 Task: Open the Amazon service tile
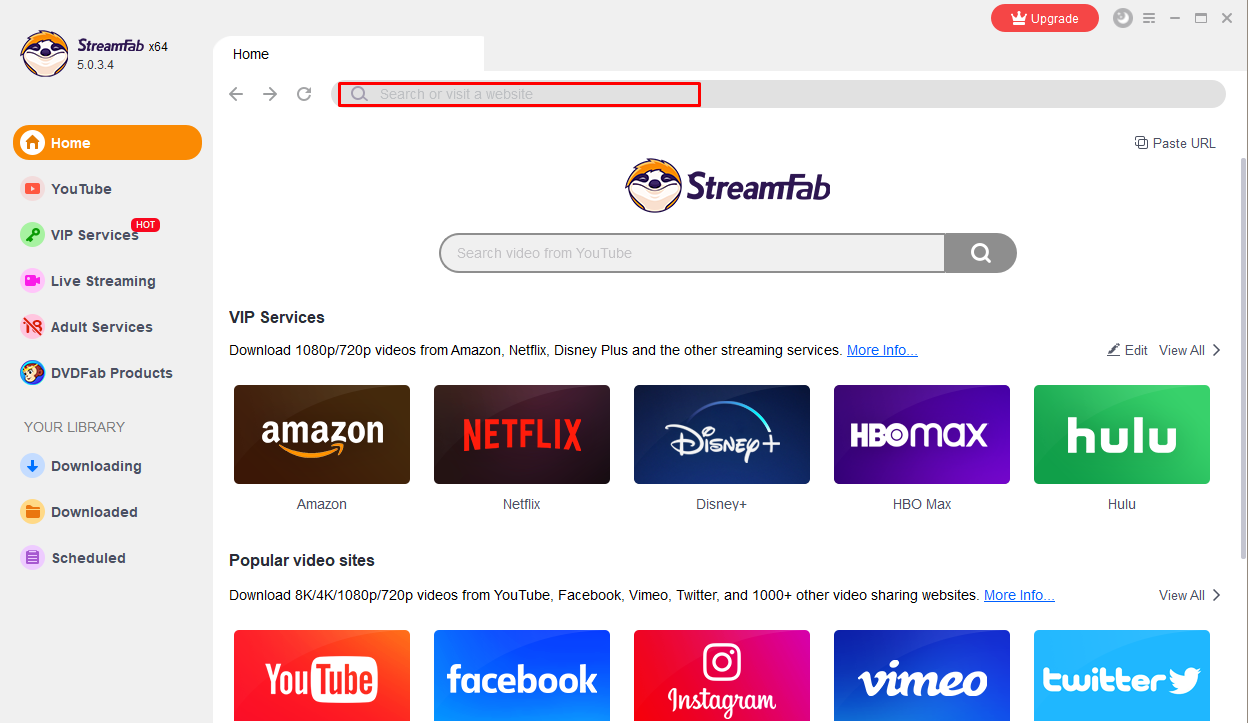point(322,434)
